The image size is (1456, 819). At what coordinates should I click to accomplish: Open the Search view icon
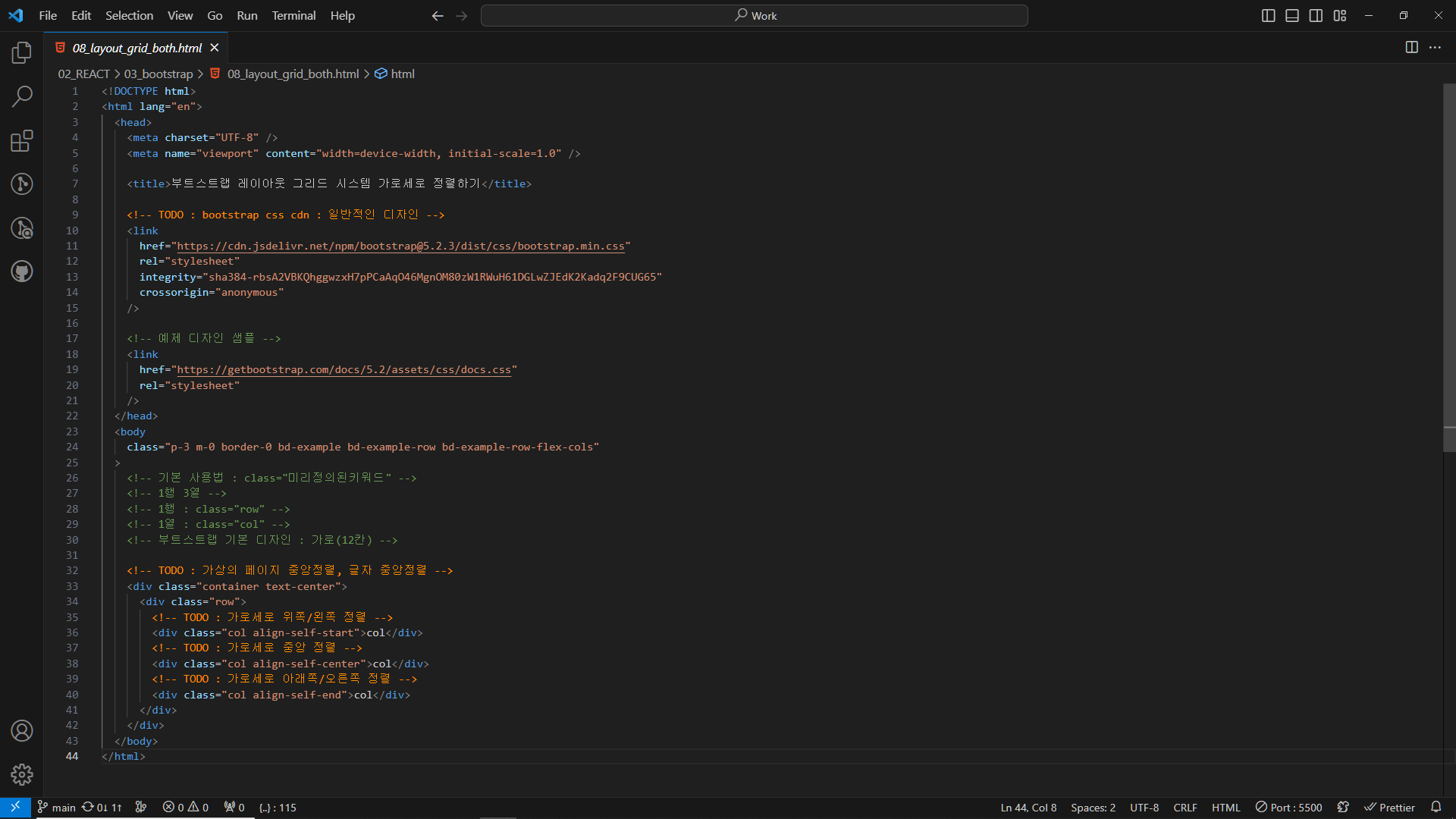point(22,96)
